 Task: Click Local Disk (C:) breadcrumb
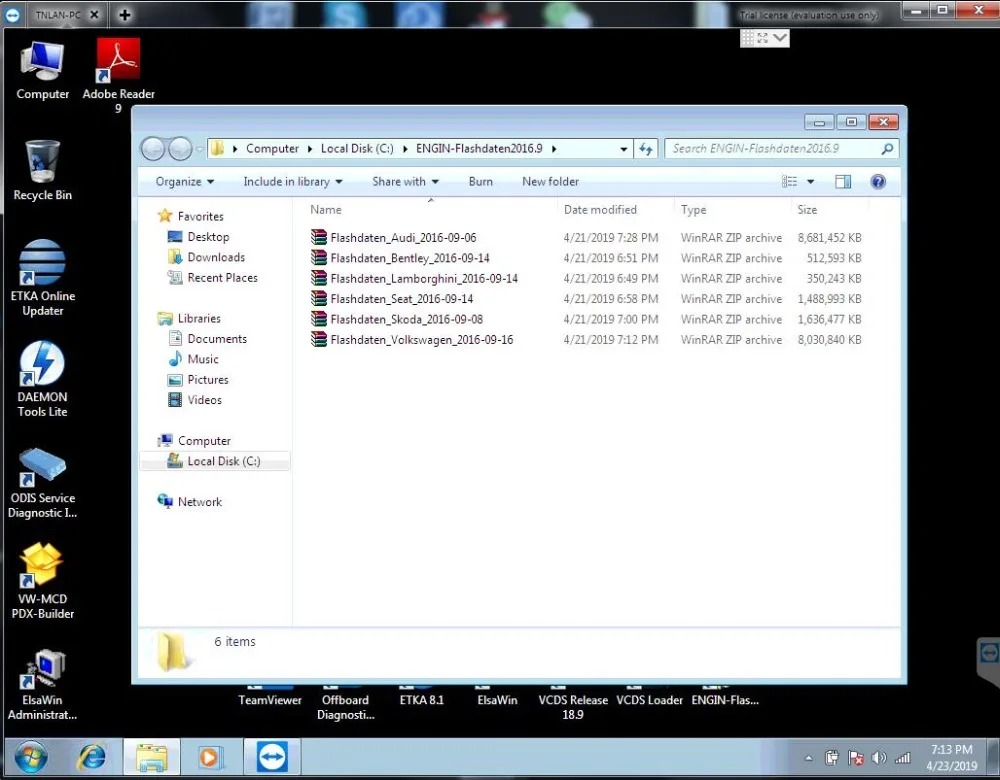[x=357, y=149]
